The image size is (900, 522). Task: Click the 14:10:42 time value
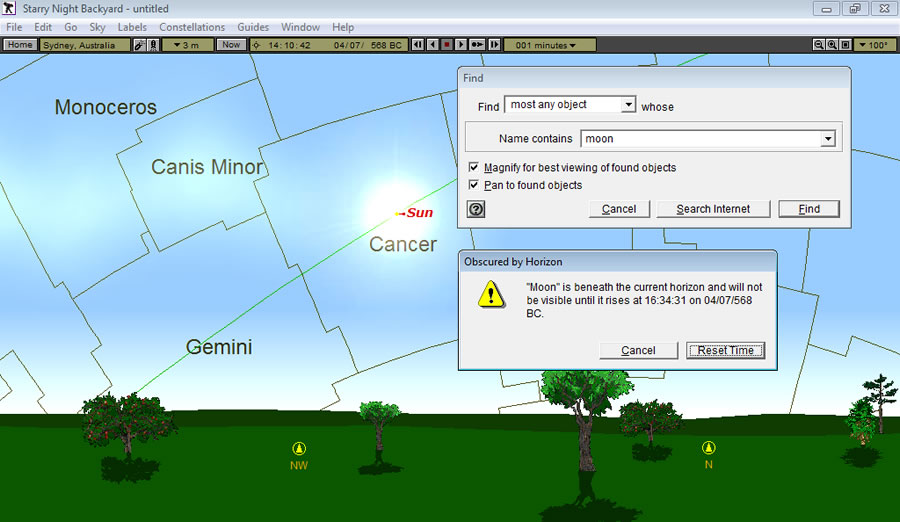point(289,45)
